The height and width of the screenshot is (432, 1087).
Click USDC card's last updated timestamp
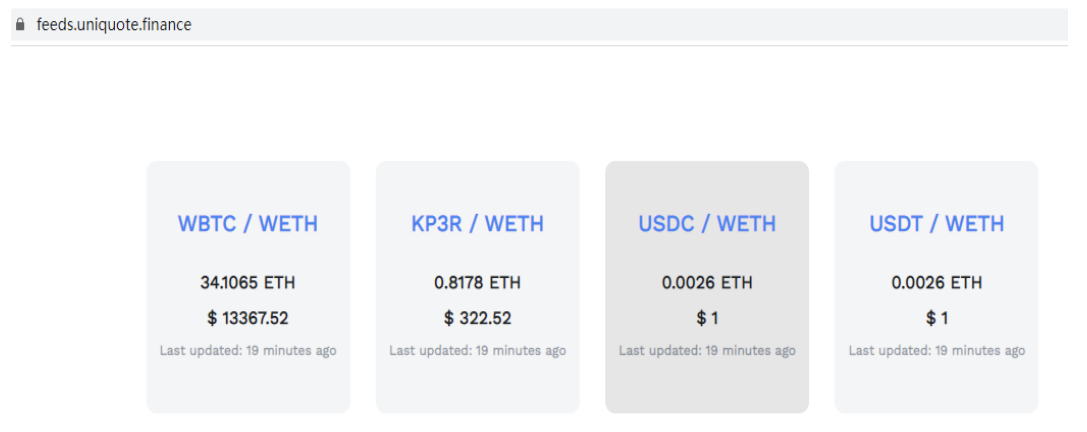[707, 351]
